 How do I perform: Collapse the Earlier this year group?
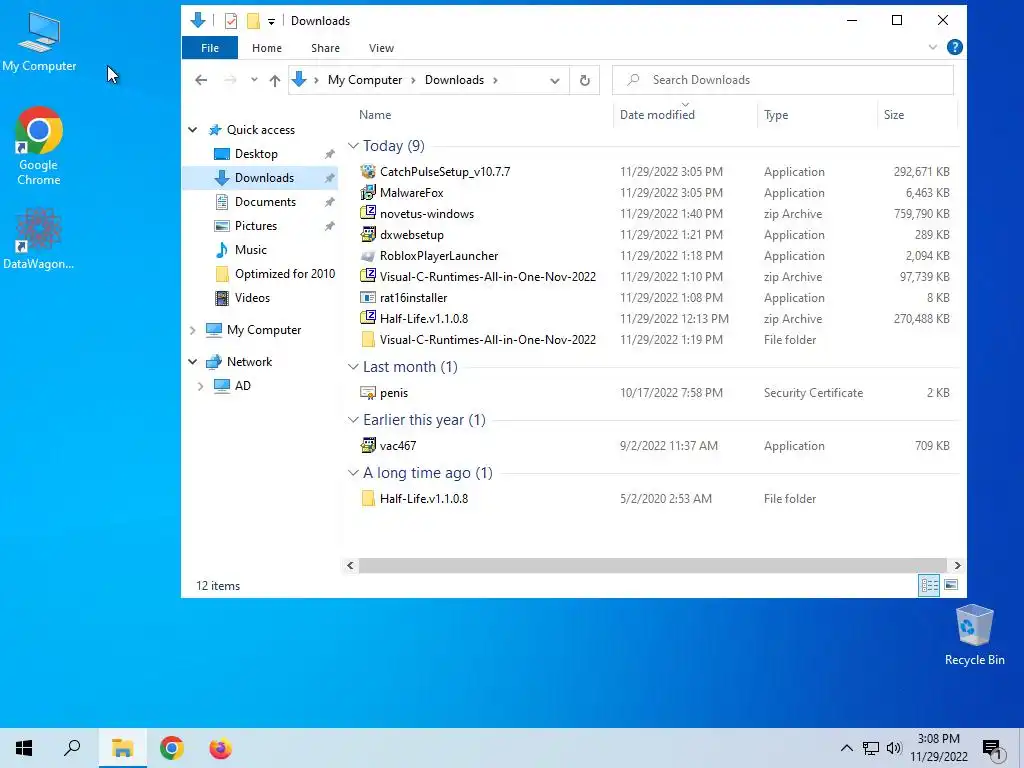tap(353, 419)
